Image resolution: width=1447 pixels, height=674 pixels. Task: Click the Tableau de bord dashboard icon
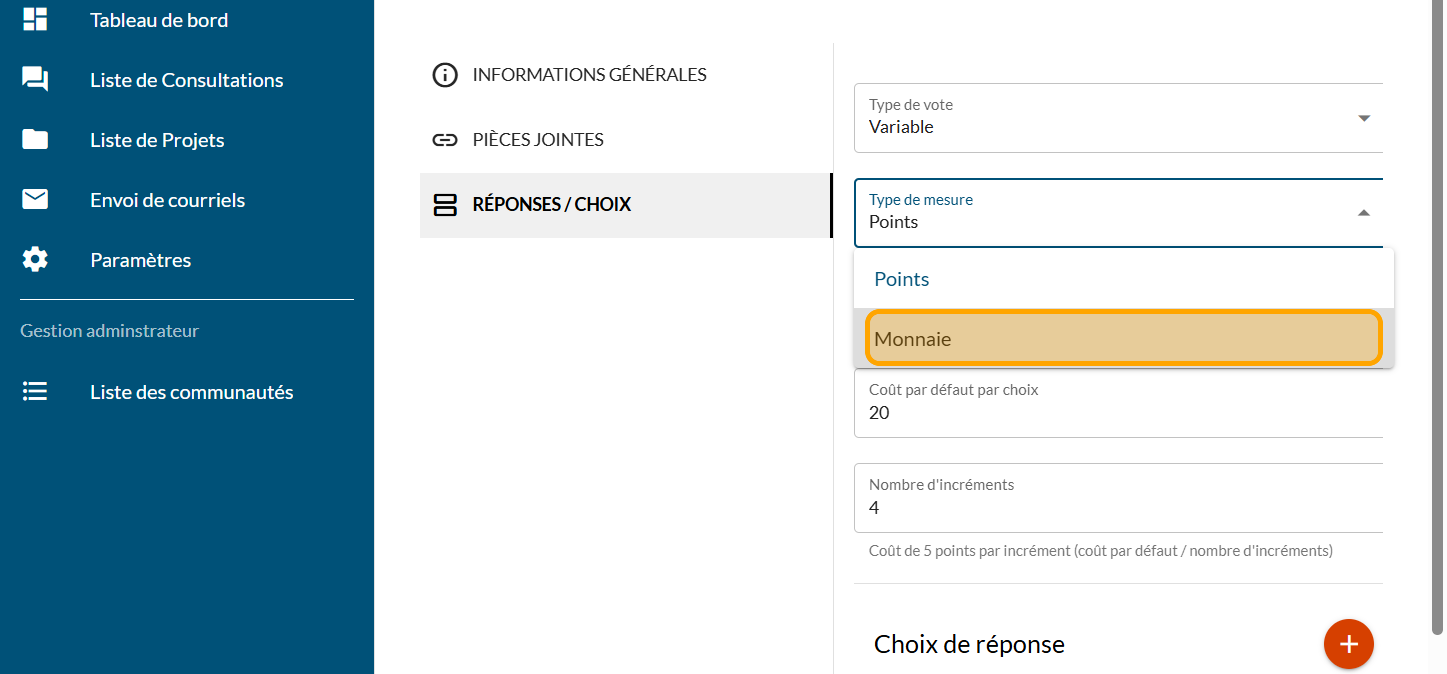(35, 19)
